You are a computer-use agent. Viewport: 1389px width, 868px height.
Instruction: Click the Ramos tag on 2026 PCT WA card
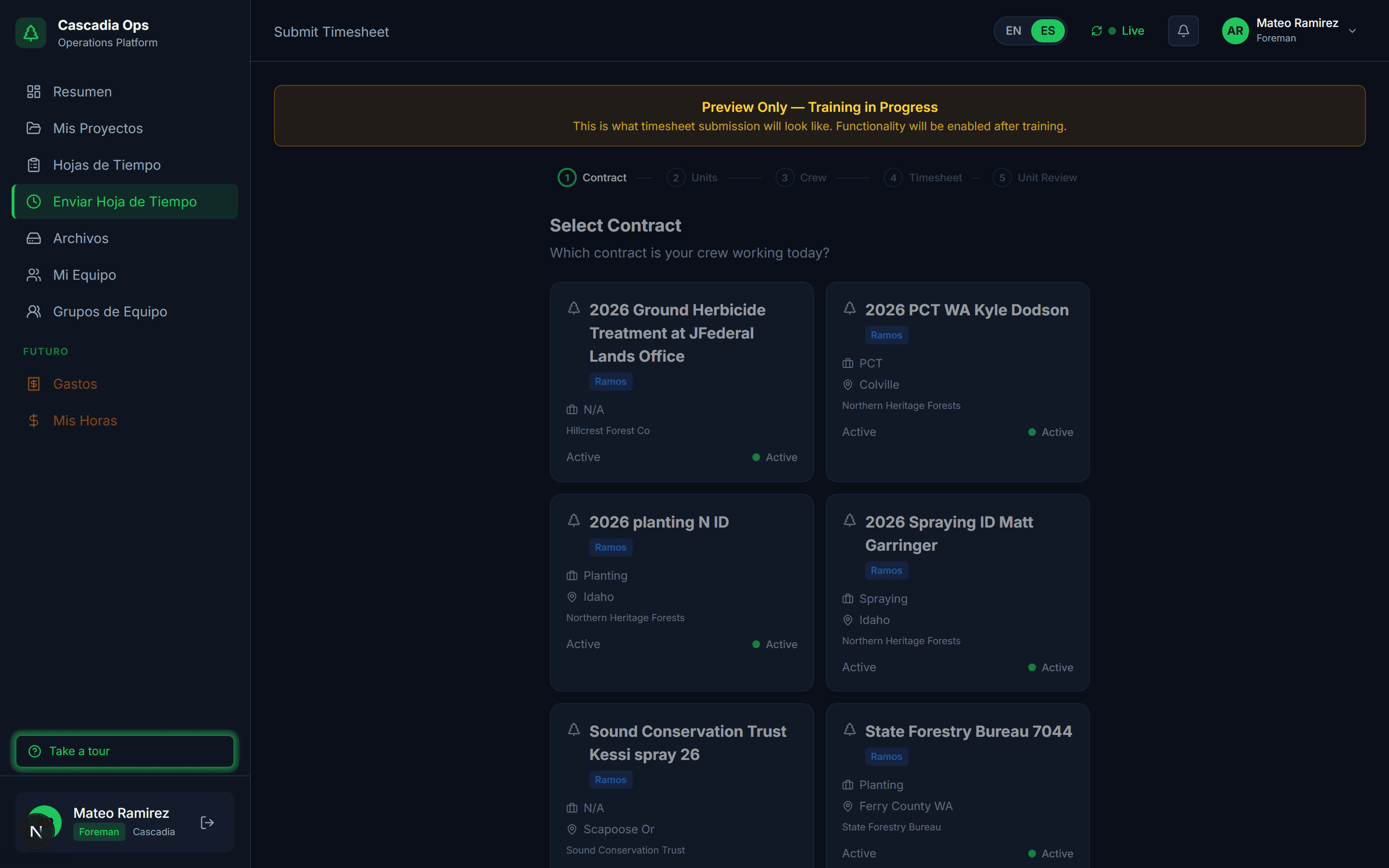tap(886, 335)
